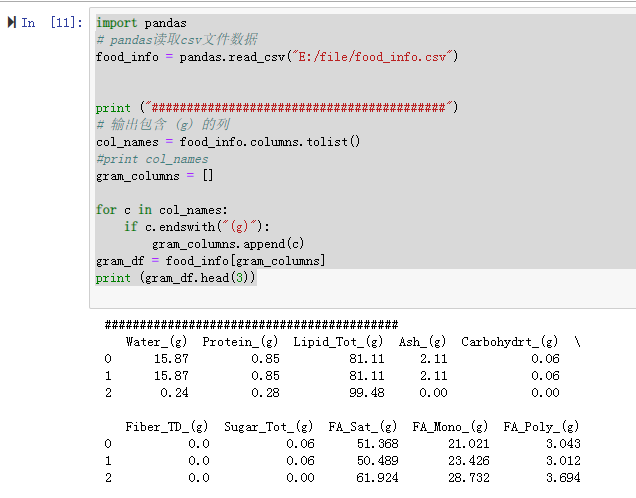Click the value 0.24 in Water column

174,393
